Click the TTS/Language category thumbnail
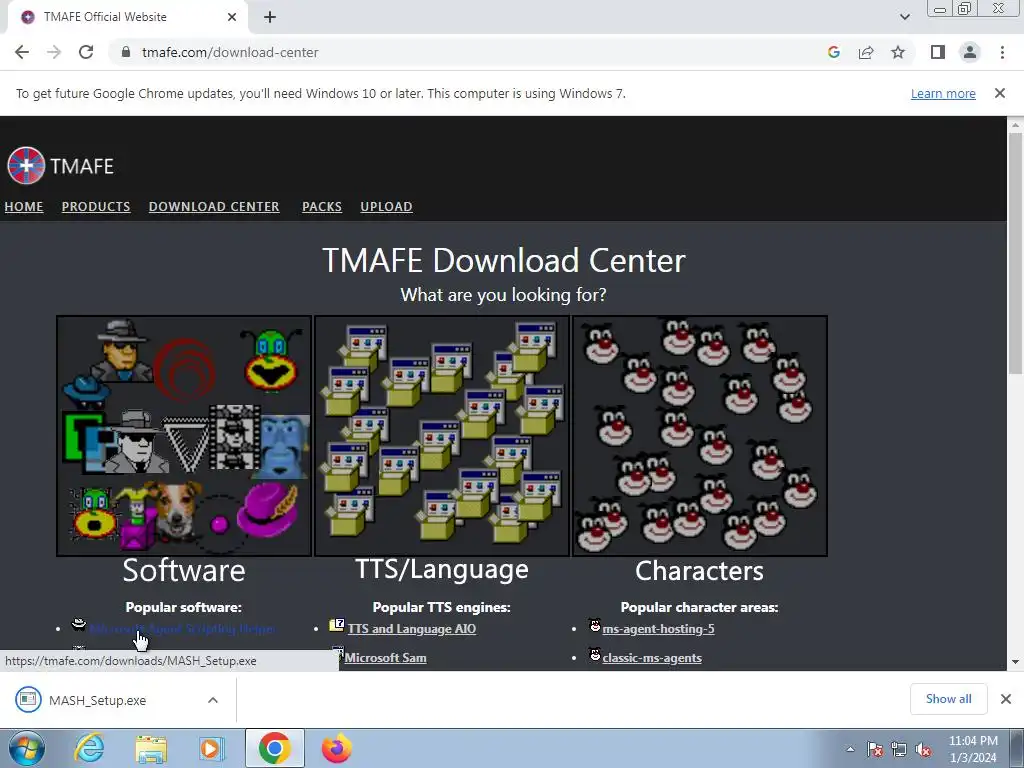 click(442, 436)
